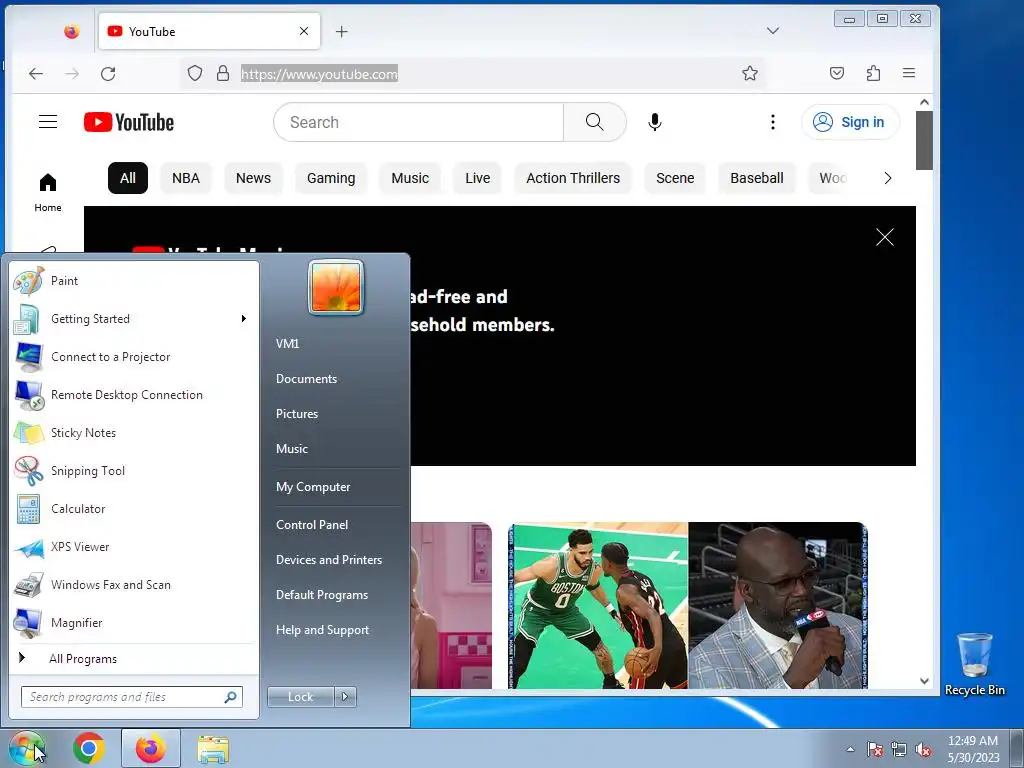
Task: Reload the YouTube page
Action: 108,74
